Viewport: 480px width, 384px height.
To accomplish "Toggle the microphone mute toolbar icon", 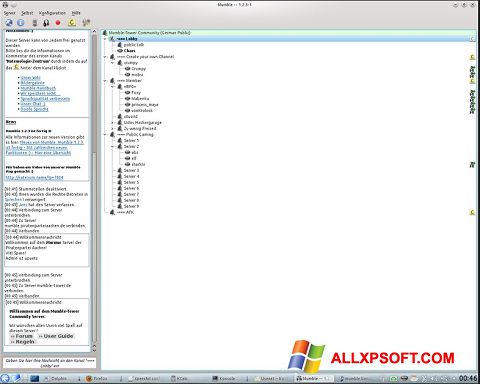I will [x=35, y=23].
